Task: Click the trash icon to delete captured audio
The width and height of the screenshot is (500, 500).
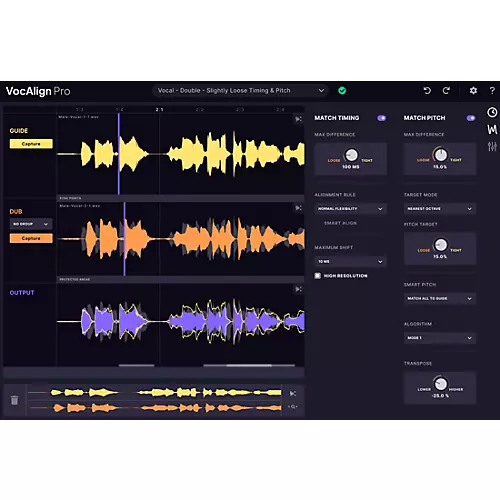Action: pyautogui.click(x=14, y=400)
